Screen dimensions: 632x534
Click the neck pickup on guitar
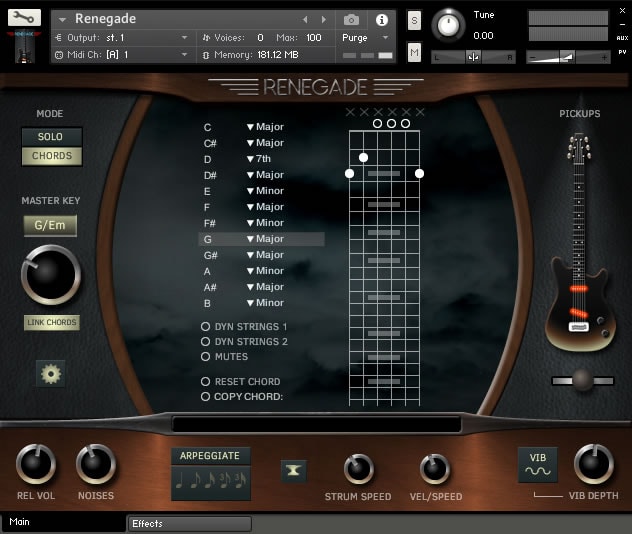click(579, 289)
